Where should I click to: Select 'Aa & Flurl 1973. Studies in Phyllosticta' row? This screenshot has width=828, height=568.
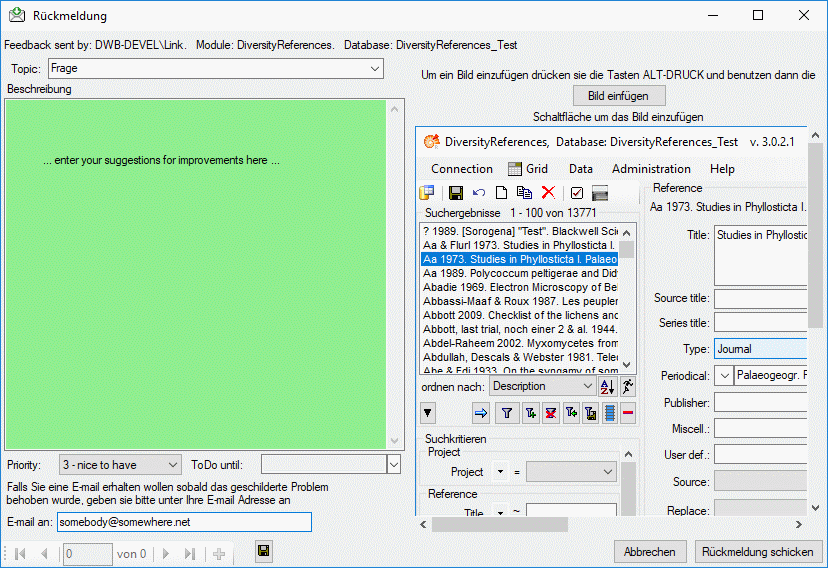pos(520,245)
